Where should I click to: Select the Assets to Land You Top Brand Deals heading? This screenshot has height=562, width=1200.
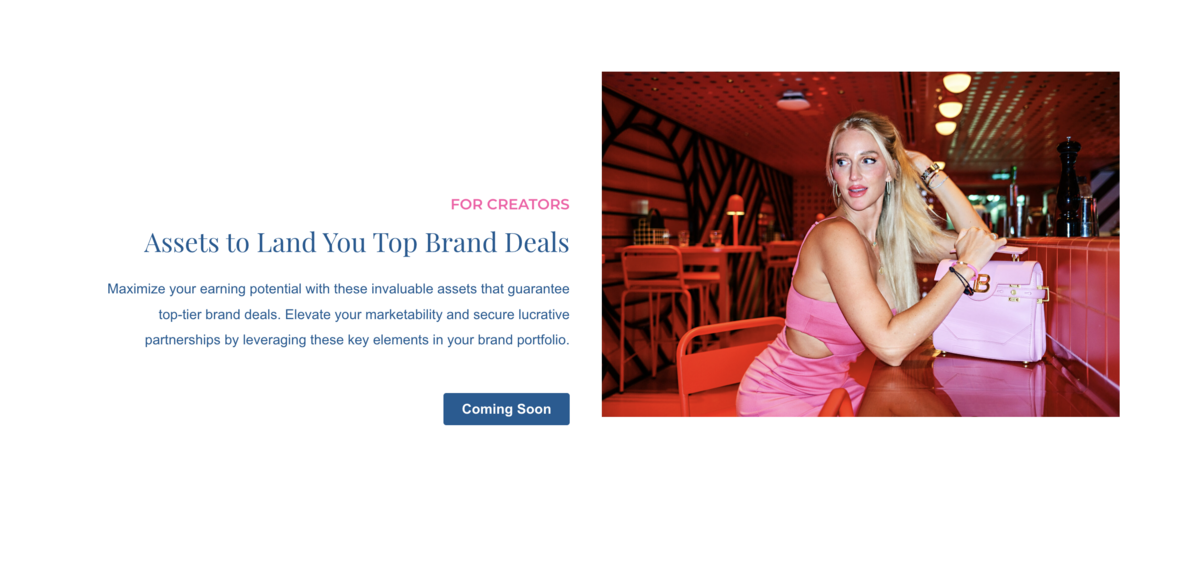point(357,242)
